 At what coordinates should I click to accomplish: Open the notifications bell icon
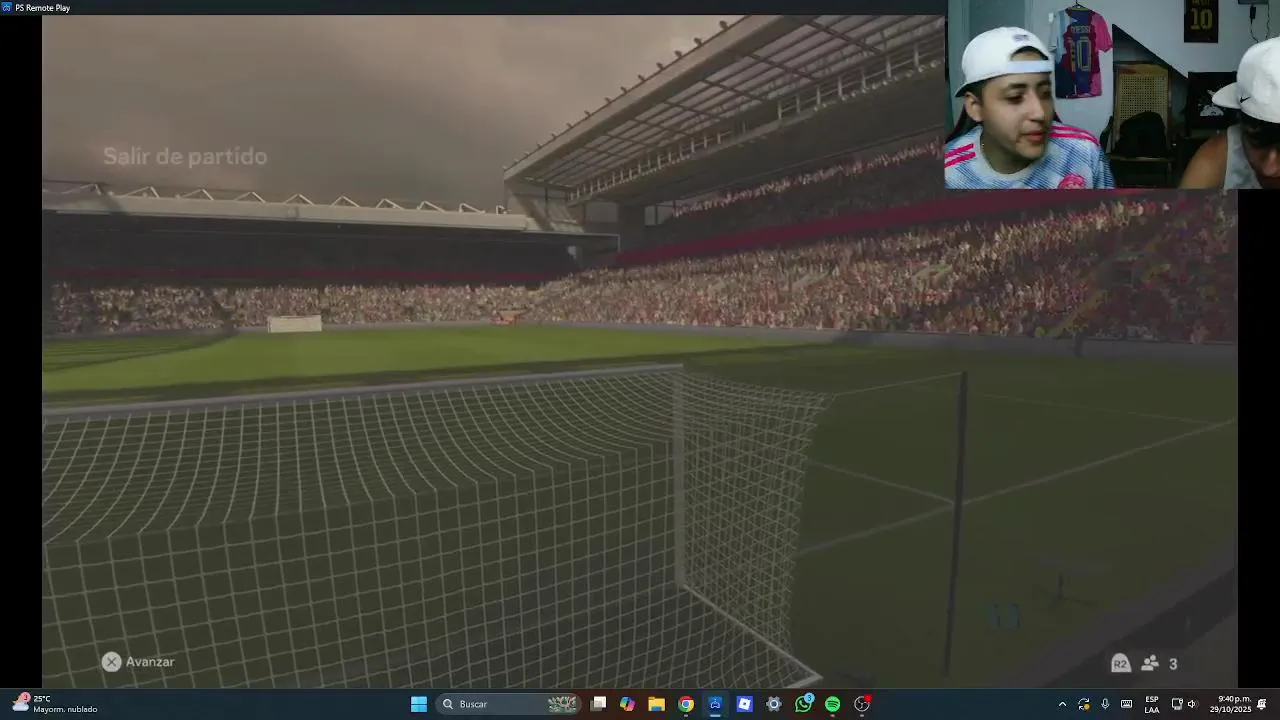click(1262, 704)
